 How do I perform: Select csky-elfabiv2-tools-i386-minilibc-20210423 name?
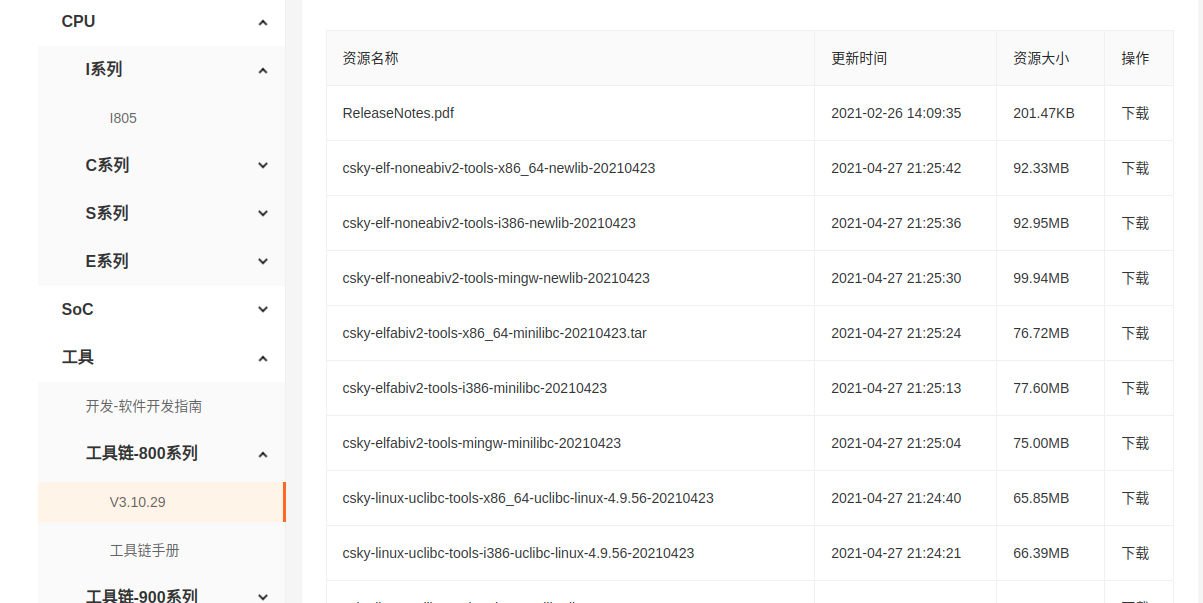coord(475,388)
